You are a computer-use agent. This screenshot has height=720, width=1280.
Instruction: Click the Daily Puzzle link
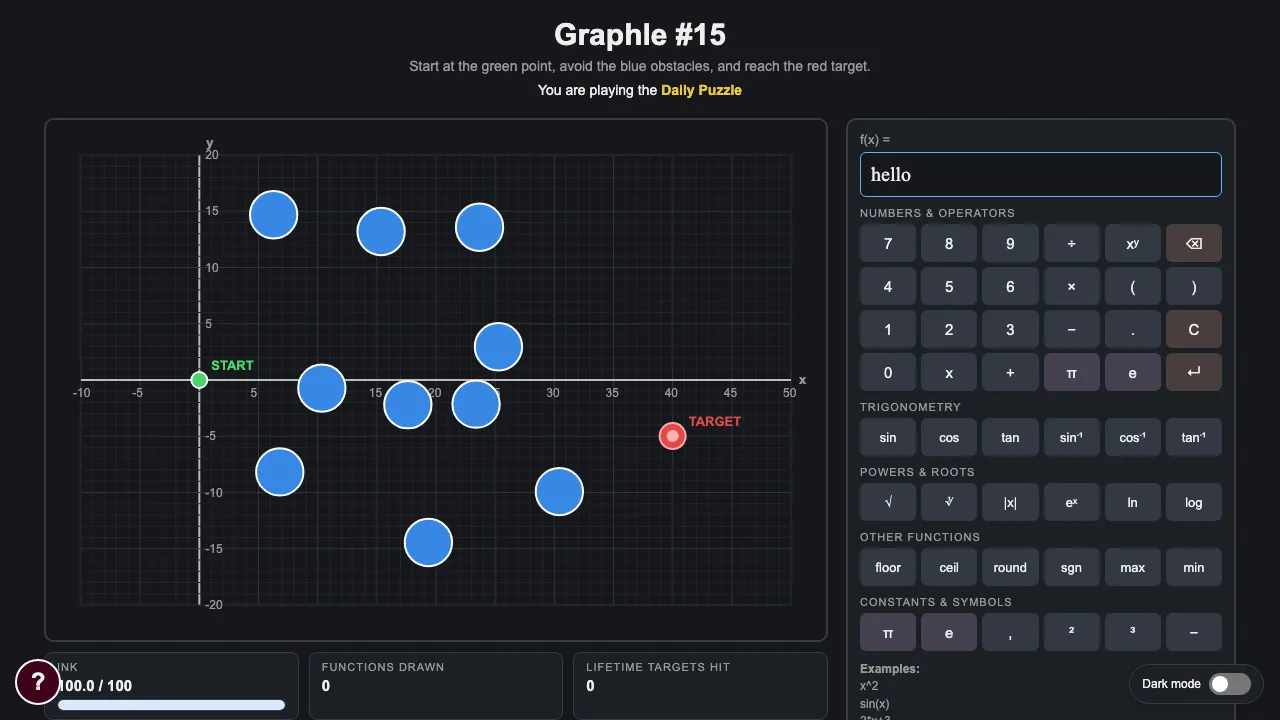click(701, 90)
